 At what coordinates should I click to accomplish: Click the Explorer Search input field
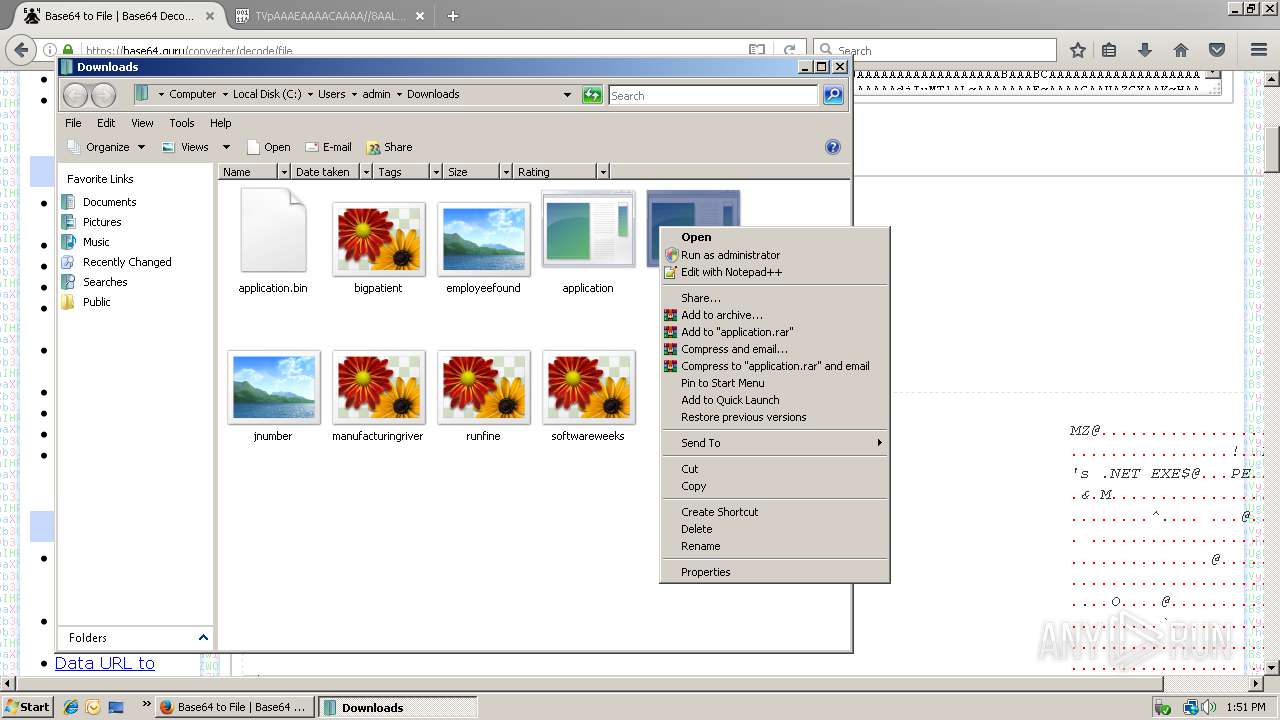(713, 95)
